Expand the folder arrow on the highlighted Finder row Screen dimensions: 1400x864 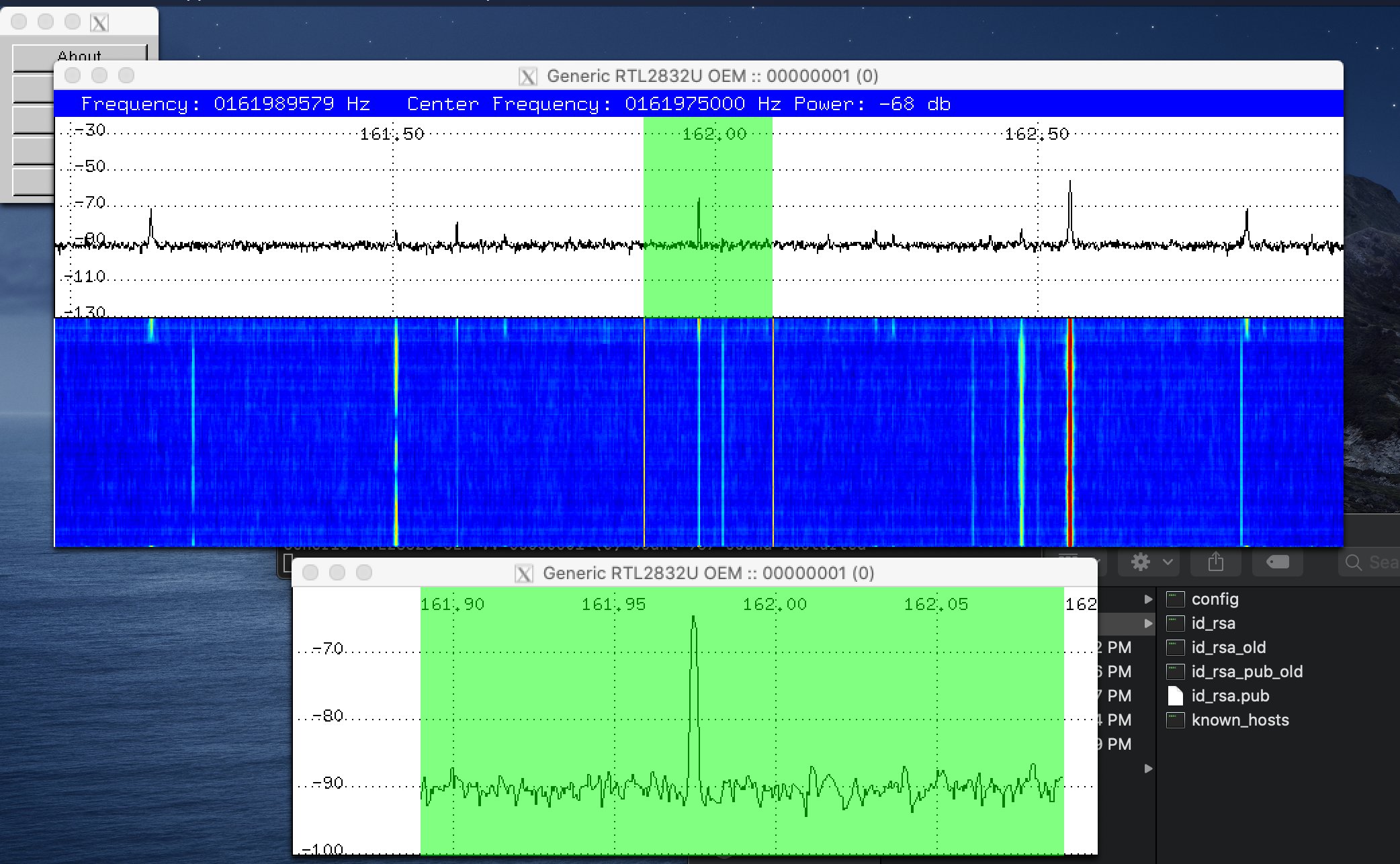(x=1148, y=623)
